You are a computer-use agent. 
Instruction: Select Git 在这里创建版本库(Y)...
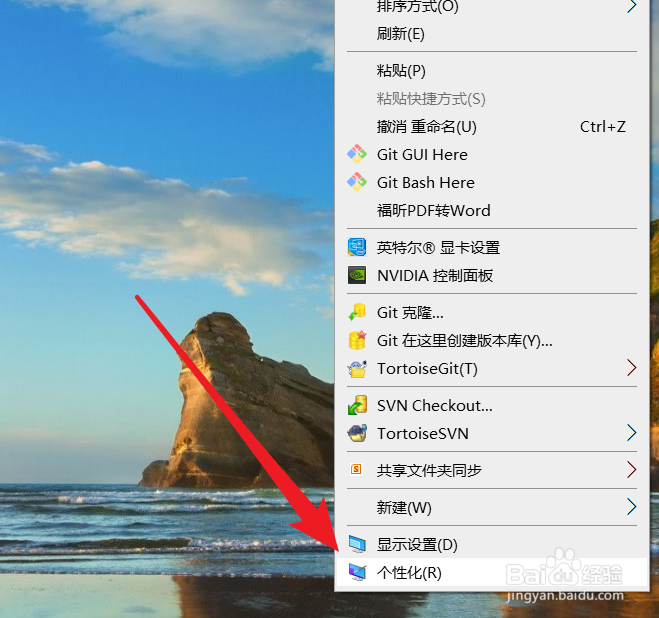tap(492, 340)
